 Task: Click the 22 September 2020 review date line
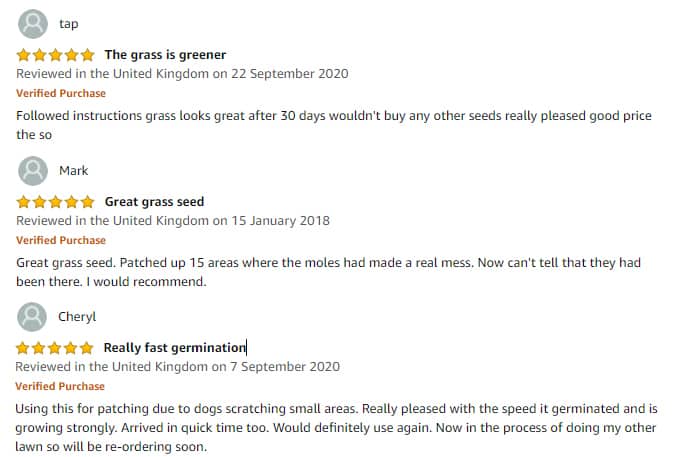[x=182, y=74]
